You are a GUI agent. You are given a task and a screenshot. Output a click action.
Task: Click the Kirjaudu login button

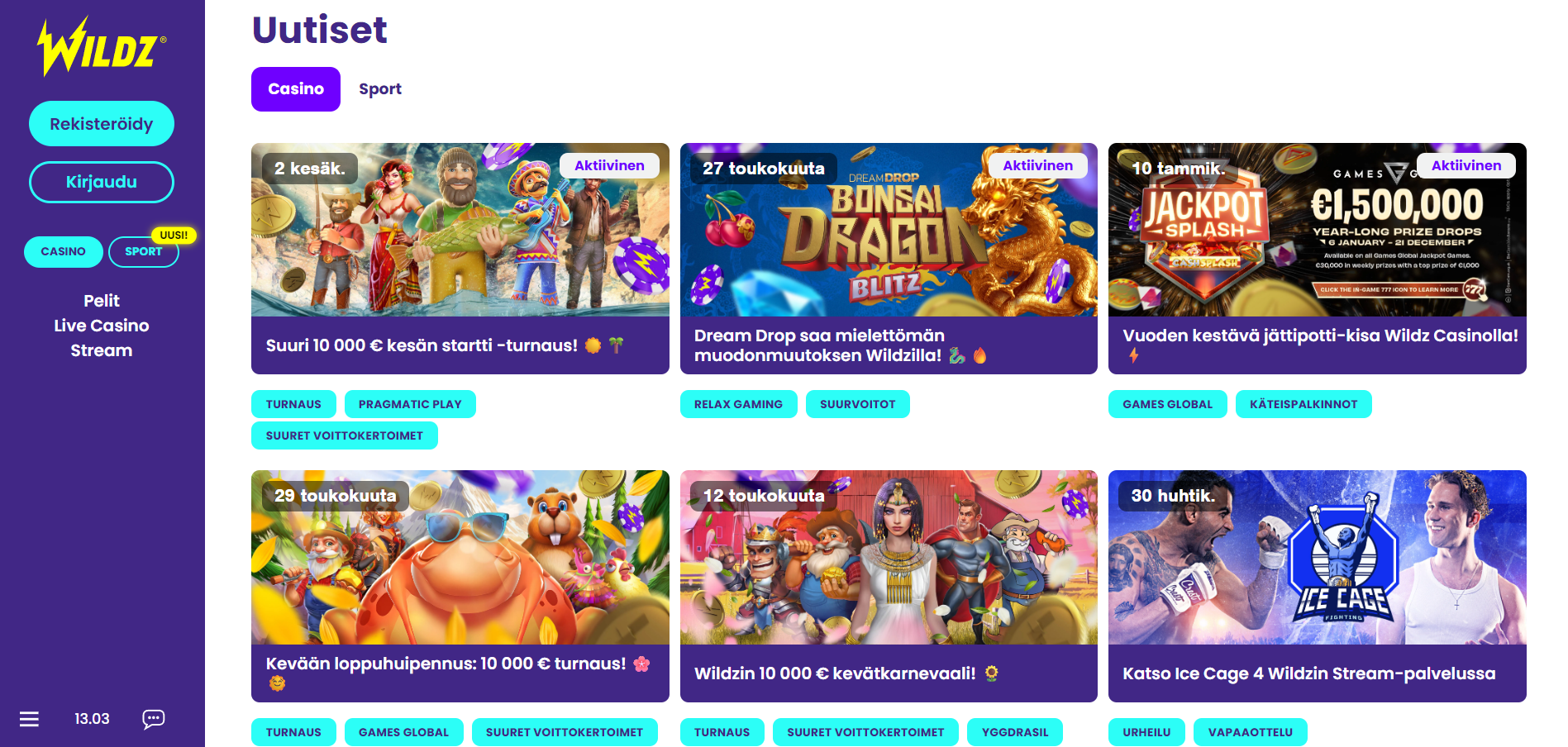click(x=102, y=182)
